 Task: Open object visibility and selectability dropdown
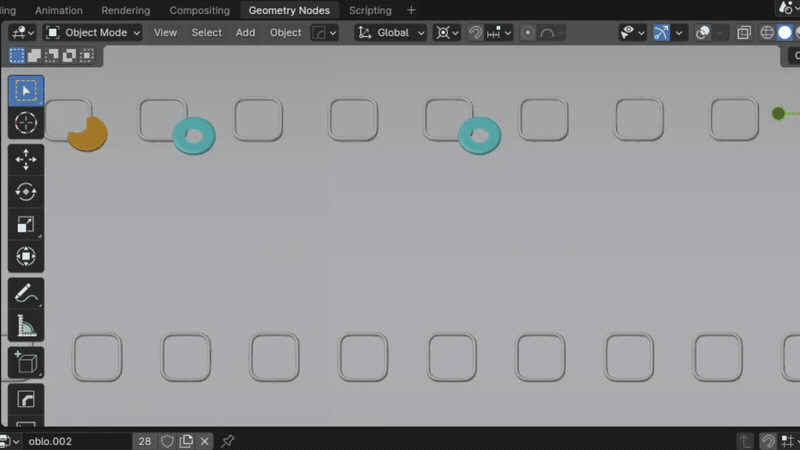(632, 33)
